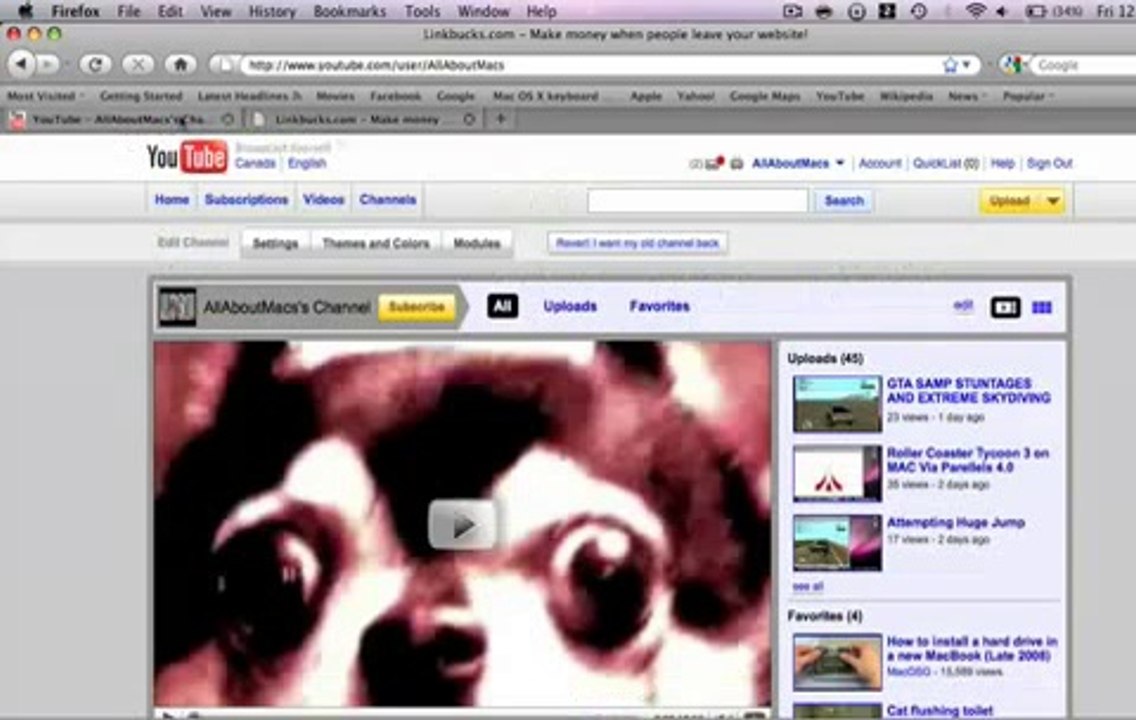Click the YouTube logo
This screenshot has height=720, width=1136.
click(187, 157)
